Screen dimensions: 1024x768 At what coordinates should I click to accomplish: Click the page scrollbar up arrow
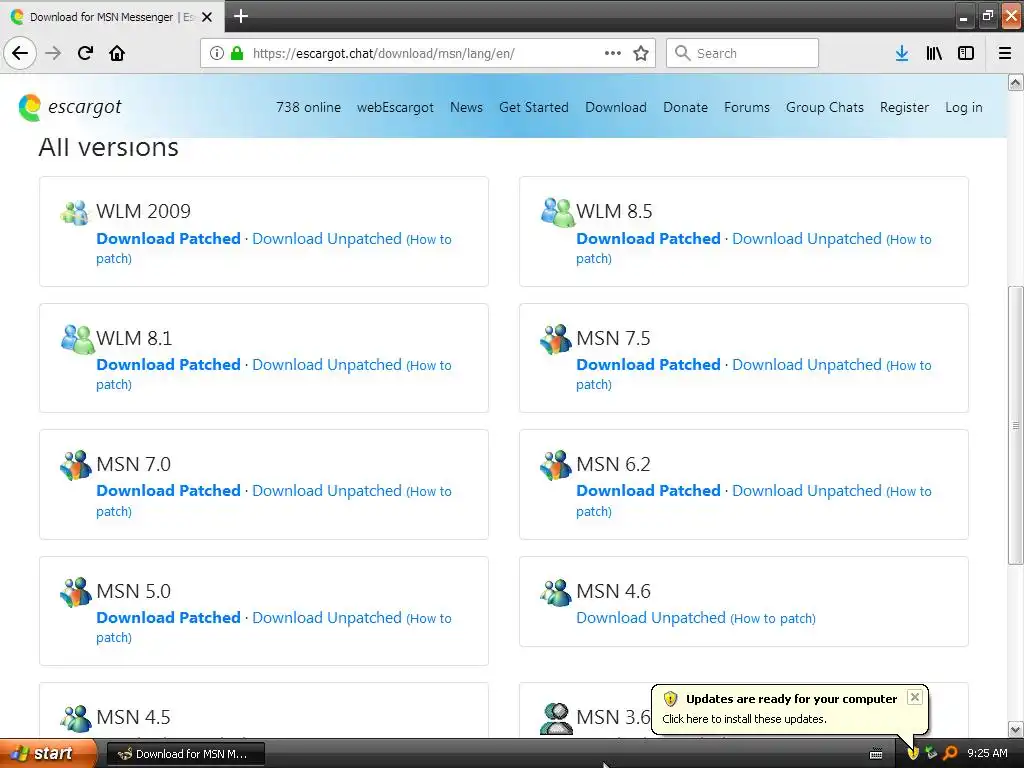pos(1015,82)
